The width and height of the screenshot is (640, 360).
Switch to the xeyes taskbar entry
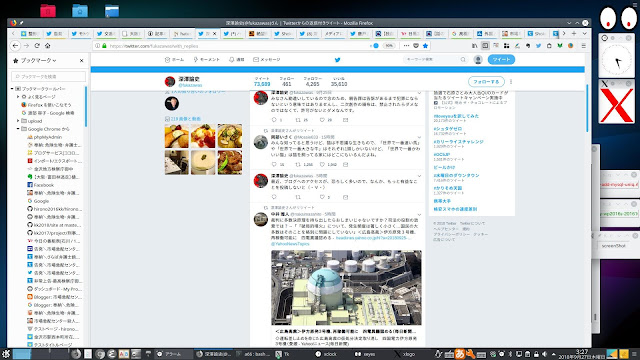tap(365, 354)
